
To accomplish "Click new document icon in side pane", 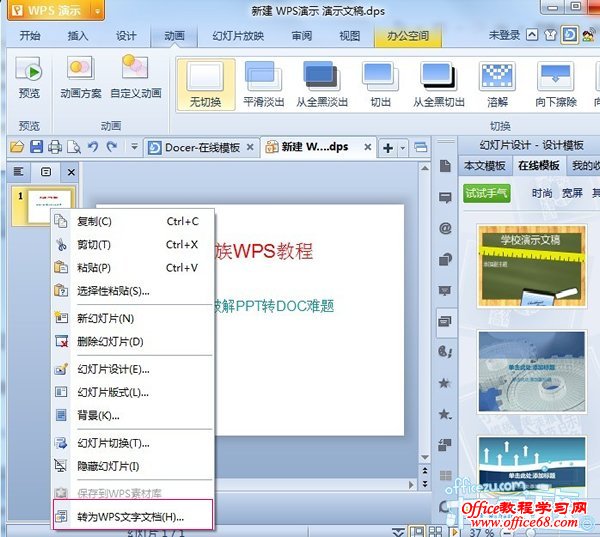I will pyautogui.click(x=445, y=166).
